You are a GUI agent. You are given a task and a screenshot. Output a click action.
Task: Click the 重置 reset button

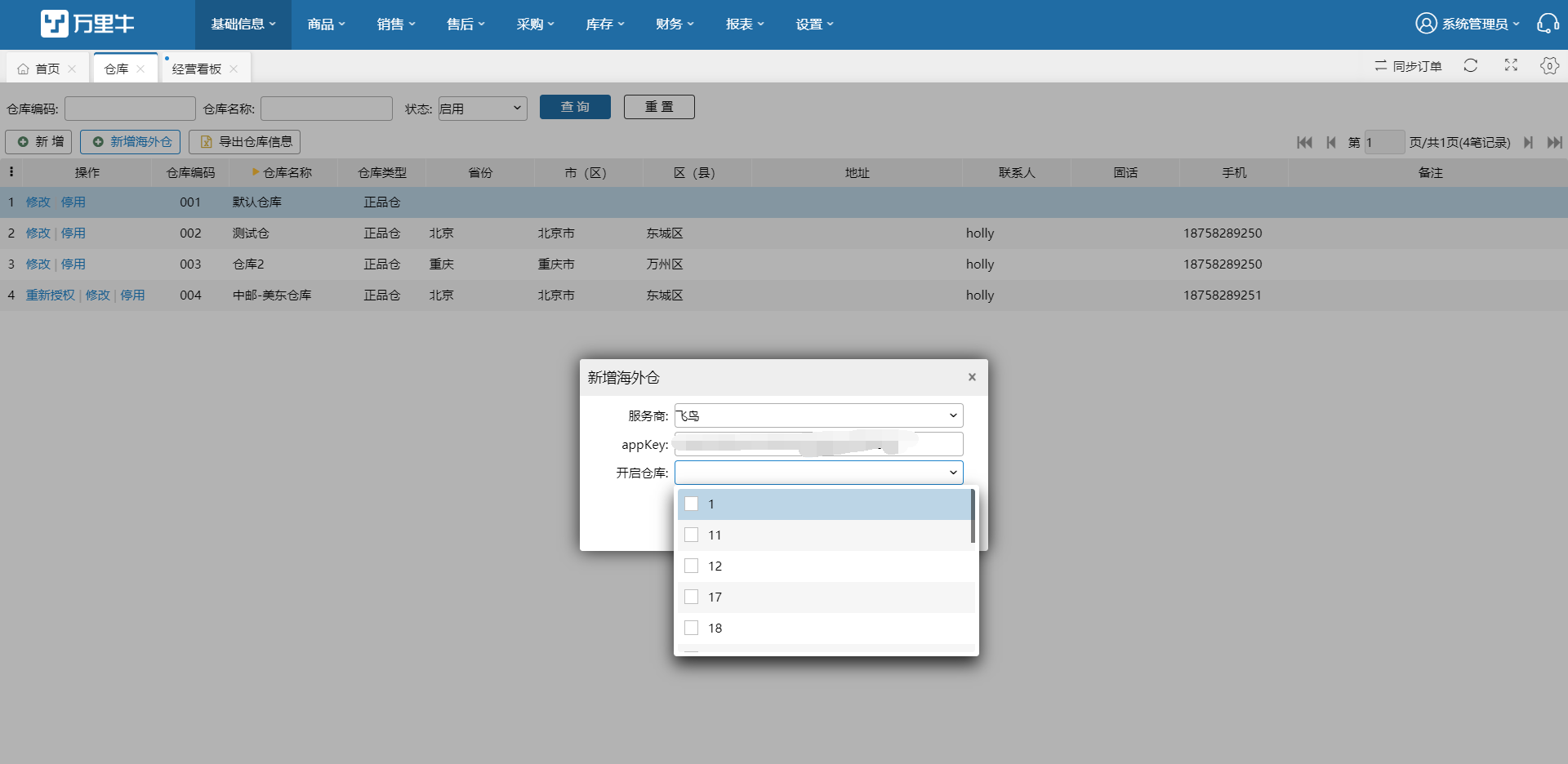pyautogui.click(x=659, y=107)
